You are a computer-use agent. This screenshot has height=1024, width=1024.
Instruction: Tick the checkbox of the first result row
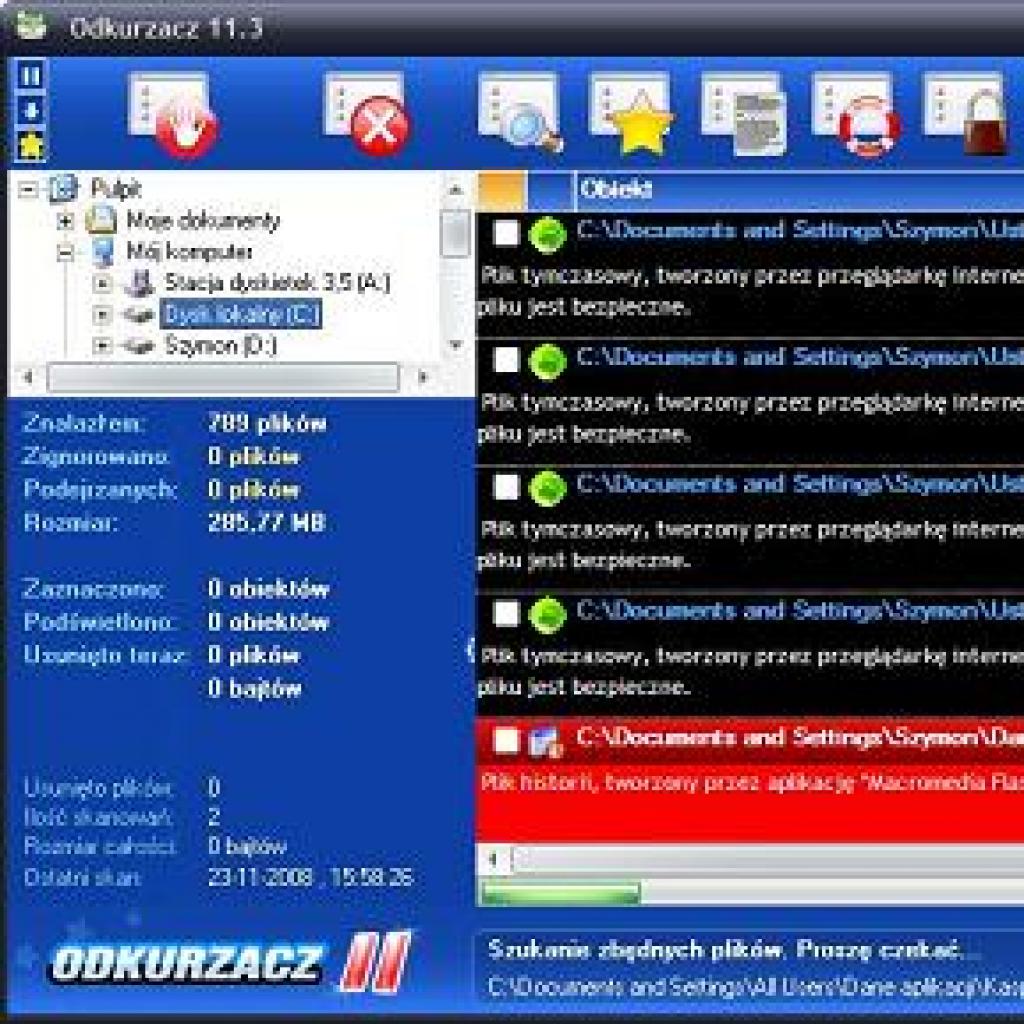pyautogui.click(x=506, y=233)
